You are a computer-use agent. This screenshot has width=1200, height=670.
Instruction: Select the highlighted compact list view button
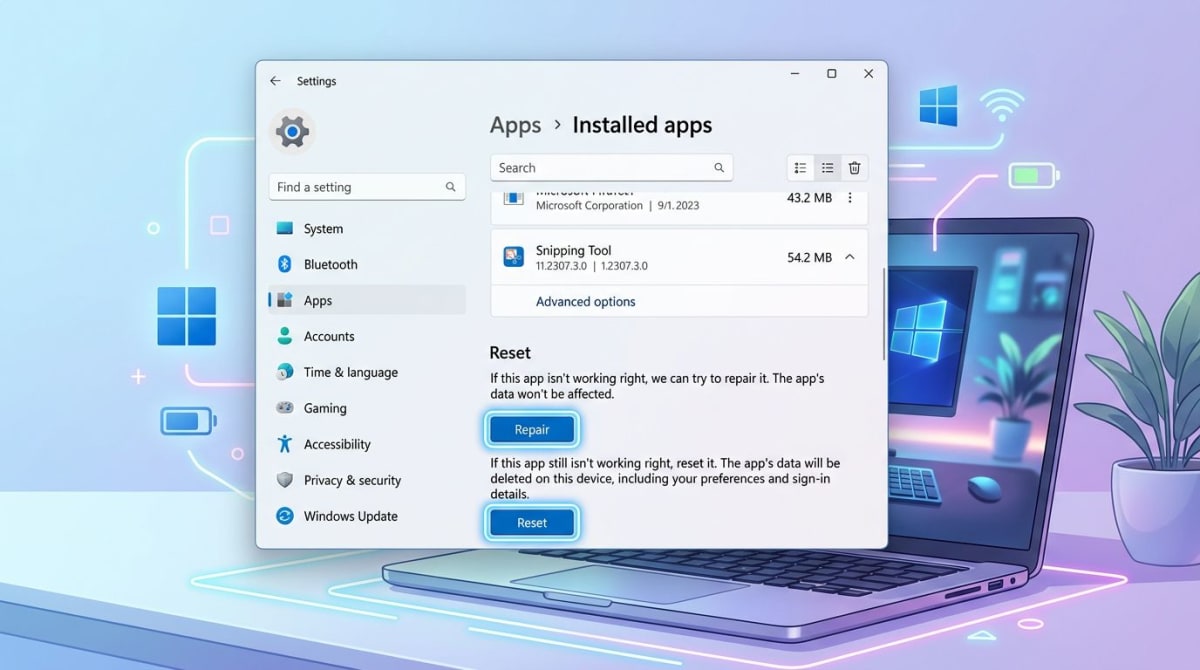click(x=828, y=168)
